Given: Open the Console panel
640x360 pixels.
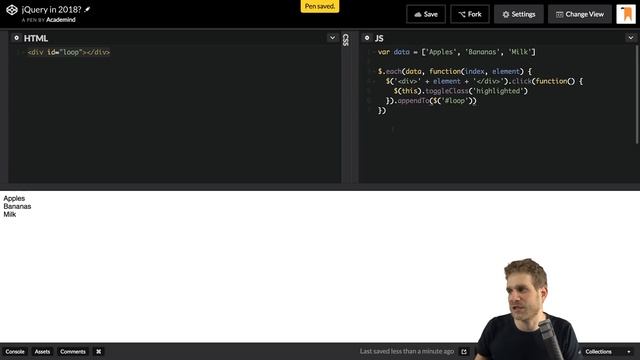Looking at the screenshot, I should [15, 351].
